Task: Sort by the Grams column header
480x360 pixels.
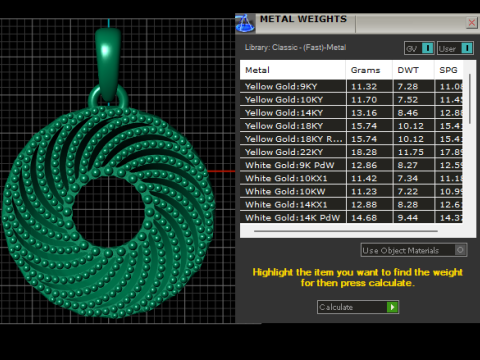Action: pos(369,70)
